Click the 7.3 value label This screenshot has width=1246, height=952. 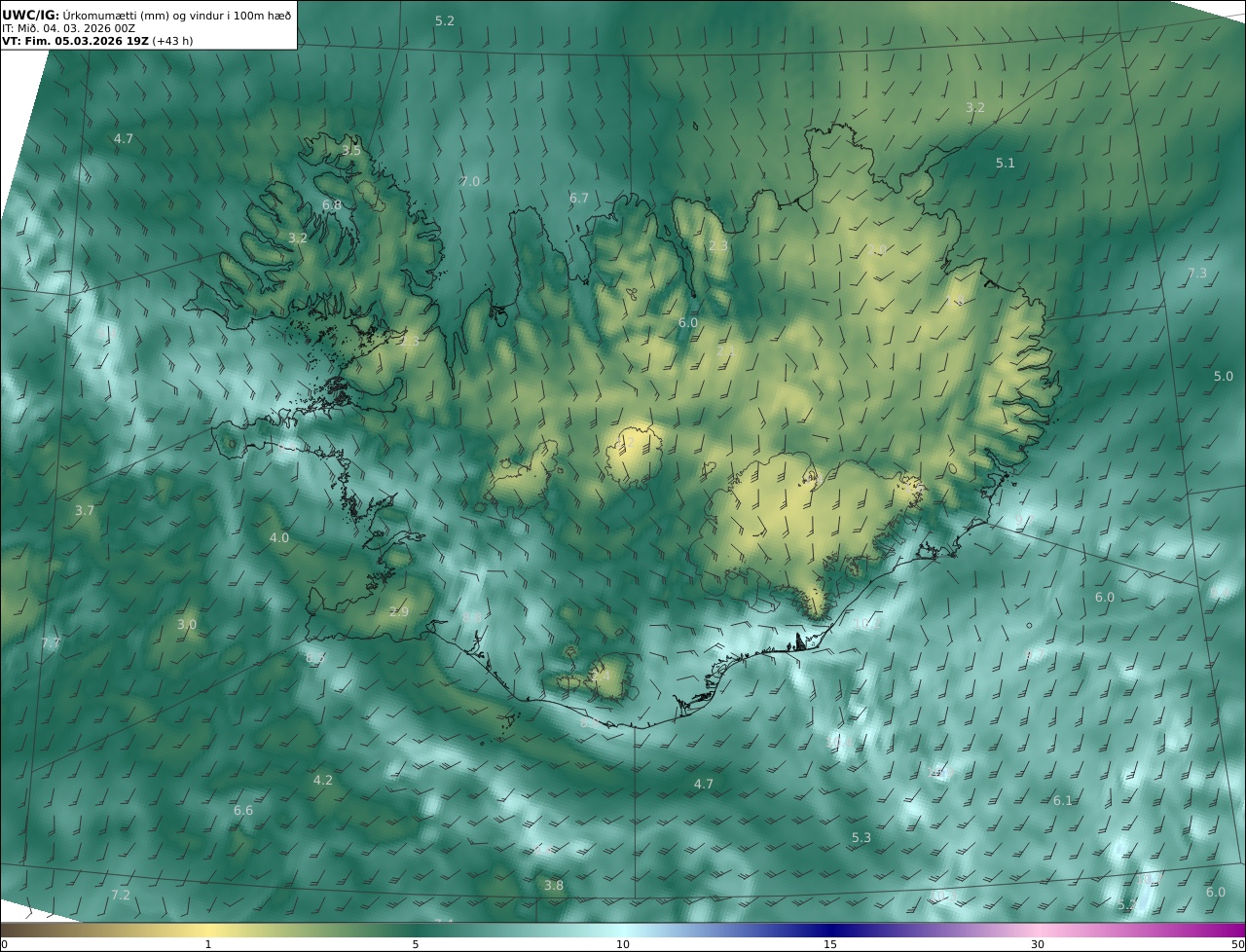(x=1197, y=273)
